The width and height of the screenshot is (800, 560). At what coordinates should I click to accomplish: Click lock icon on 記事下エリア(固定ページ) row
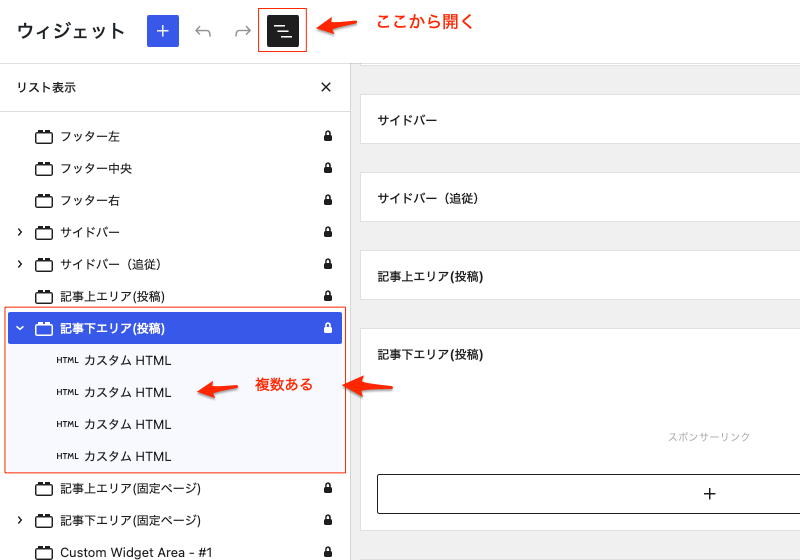(x=328, y=520)
